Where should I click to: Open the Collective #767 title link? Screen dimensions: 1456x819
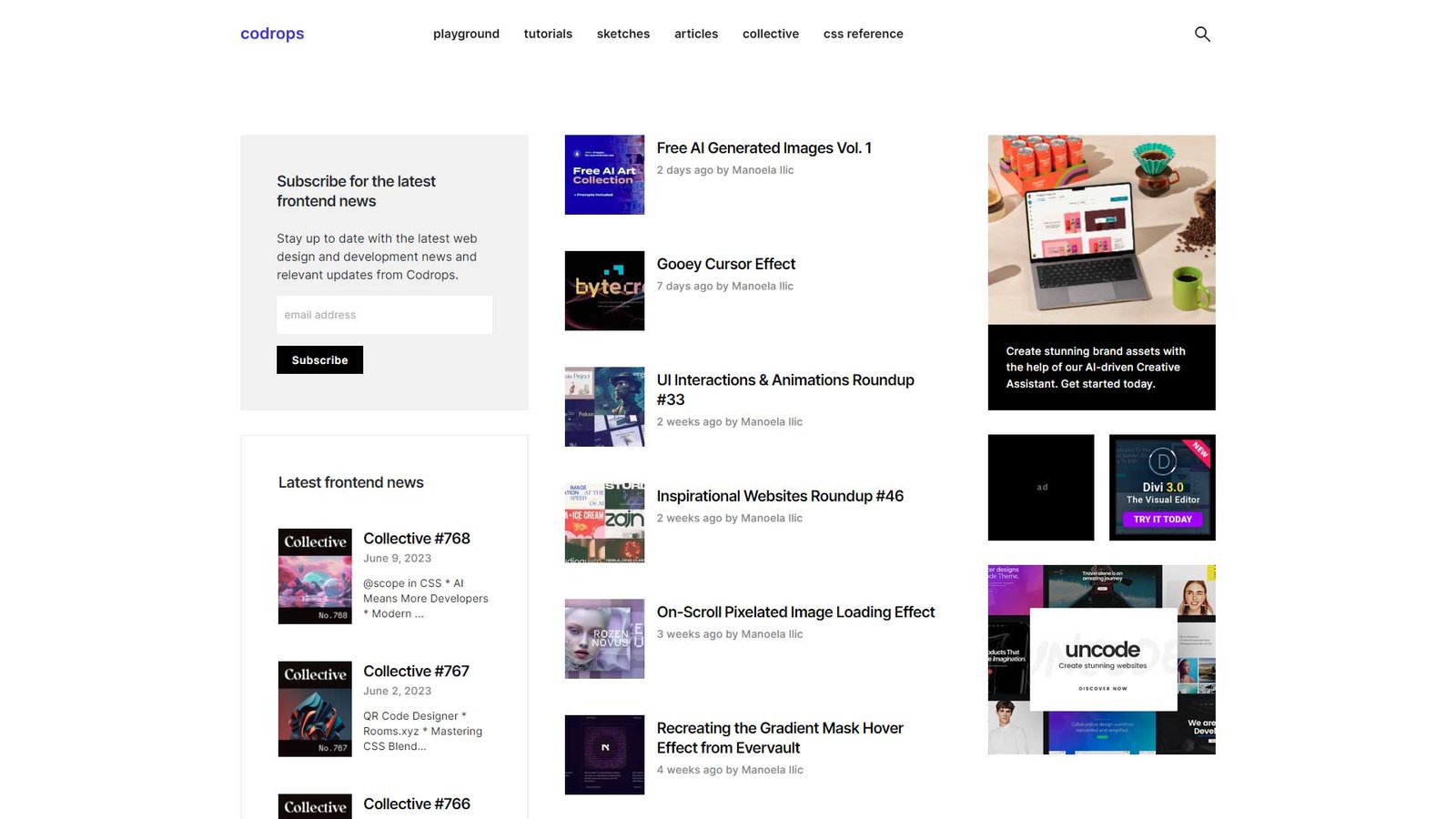(416, 672)
